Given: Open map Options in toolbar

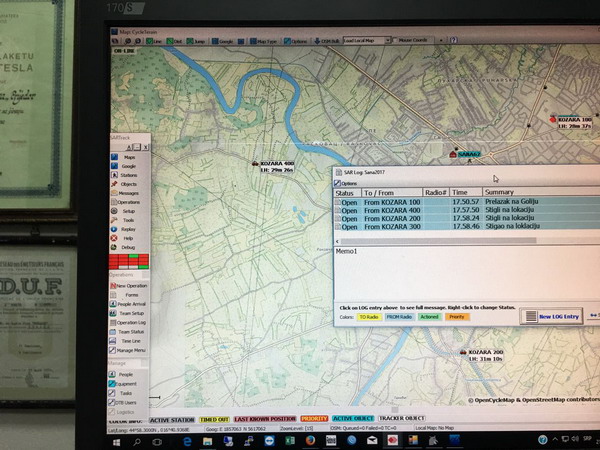Looking at the screenshot, I should 295,41.
